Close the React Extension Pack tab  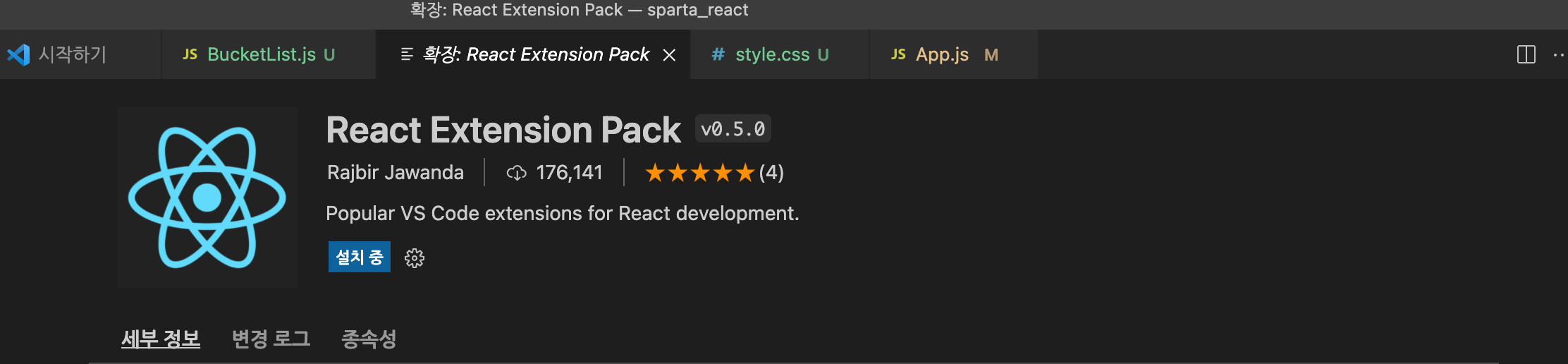tap(669, 55)
